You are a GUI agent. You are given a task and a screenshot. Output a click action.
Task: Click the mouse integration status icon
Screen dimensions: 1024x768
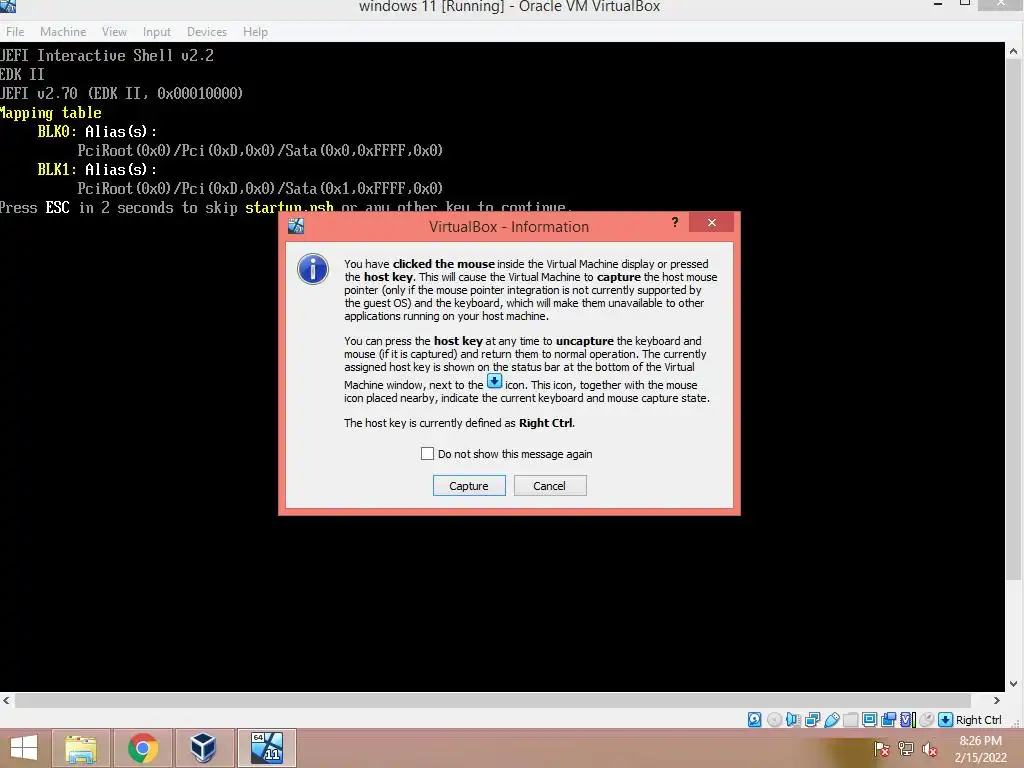927,720
